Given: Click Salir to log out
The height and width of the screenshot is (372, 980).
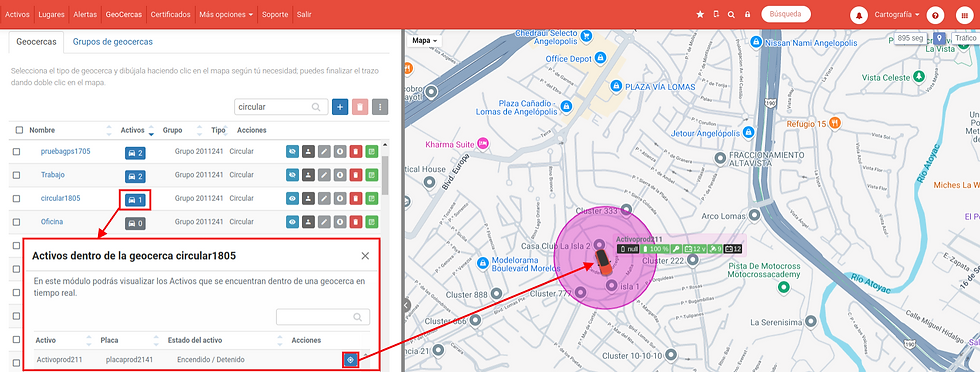Looking at the screenshot, I should [x=304, y=14].
